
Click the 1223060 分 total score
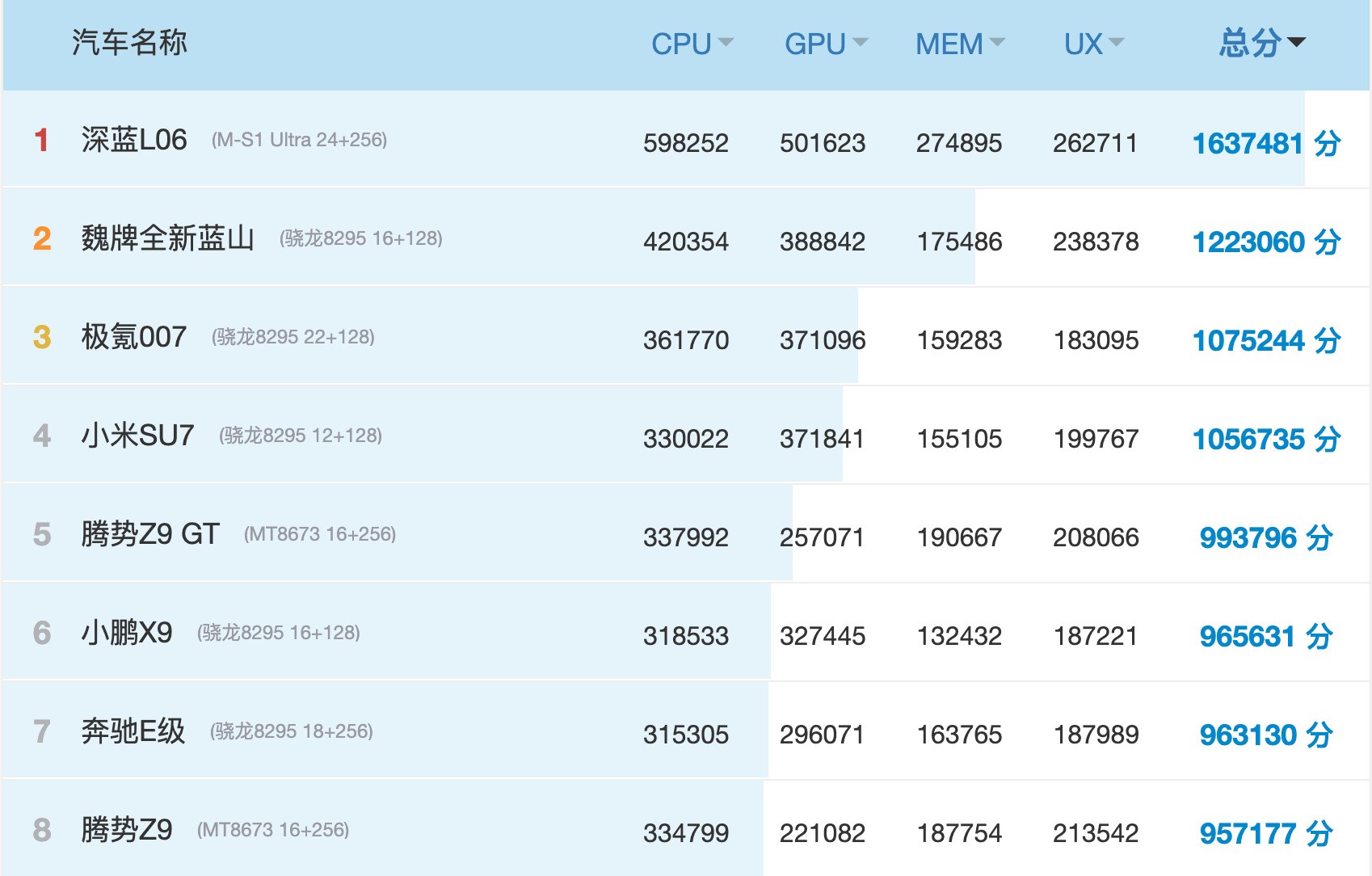coord(1266,242)
